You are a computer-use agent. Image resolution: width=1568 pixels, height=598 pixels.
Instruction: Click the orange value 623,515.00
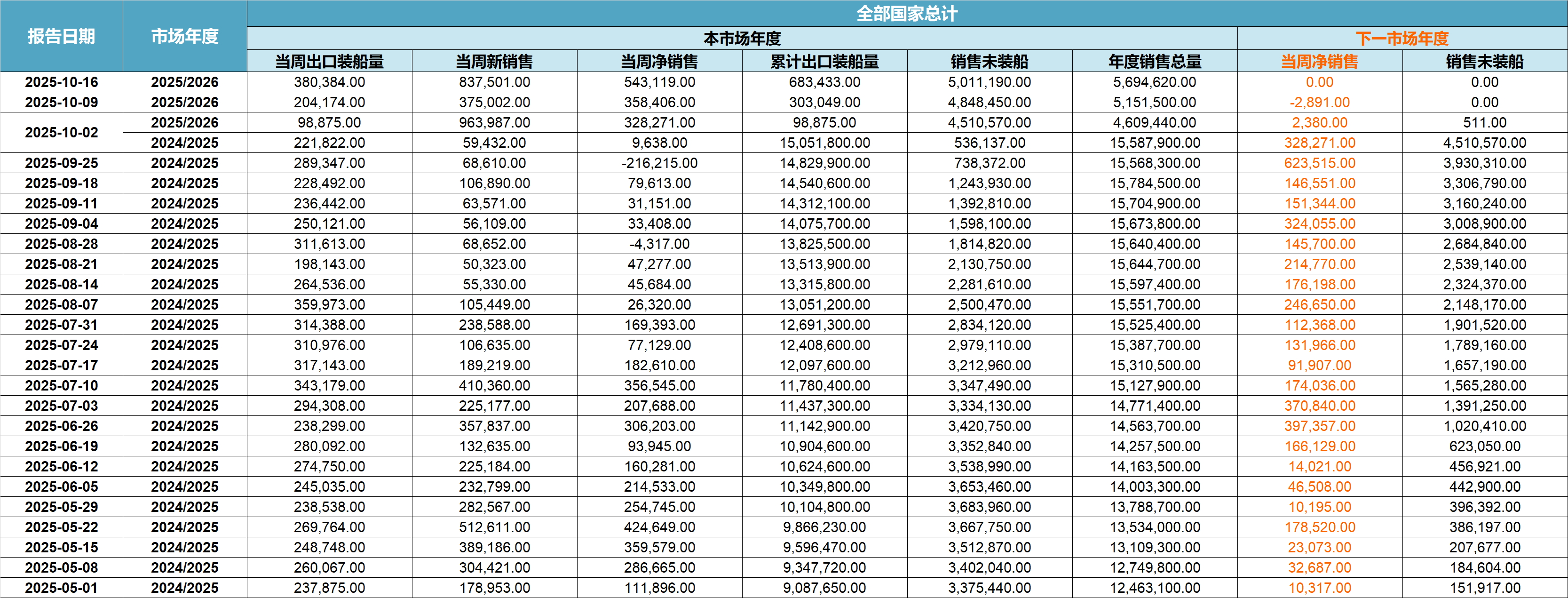click(1319, 163)
